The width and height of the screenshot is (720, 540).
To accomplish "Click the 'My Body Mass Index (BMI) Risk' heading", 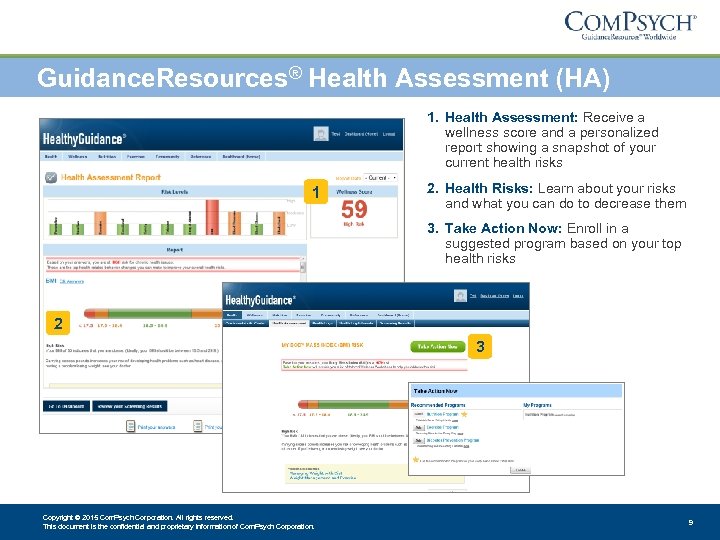I will click(x=322, y=345).
